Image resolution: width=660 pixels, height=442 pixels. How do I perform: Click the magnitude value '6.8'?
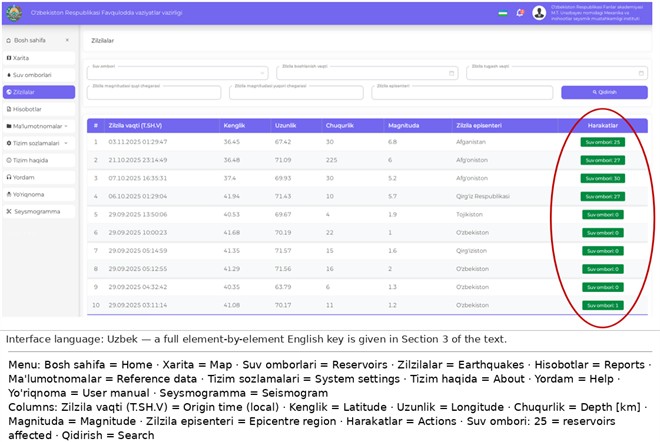click(x=392, y=142)
